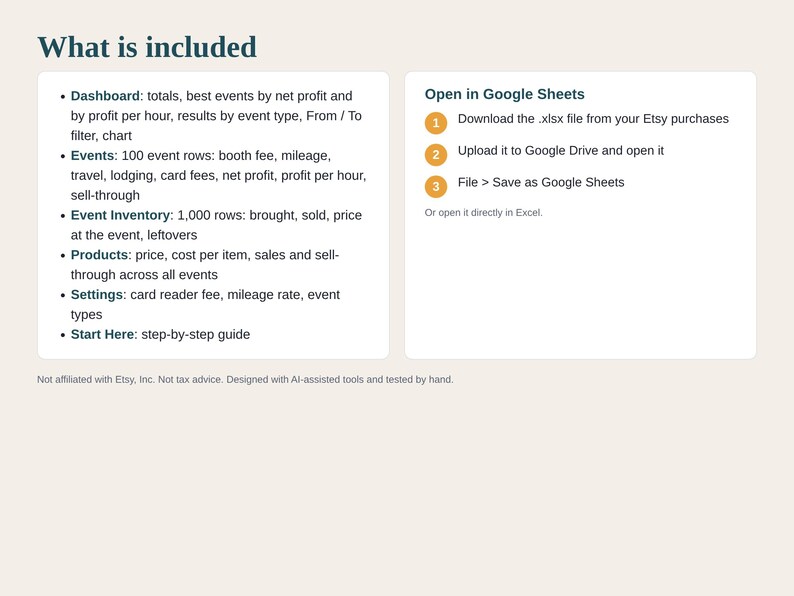This screenshot has height=596, width=794.
Task: Click the bold 'Products' label
Action: pyautogui.click(x=99, y=255)
